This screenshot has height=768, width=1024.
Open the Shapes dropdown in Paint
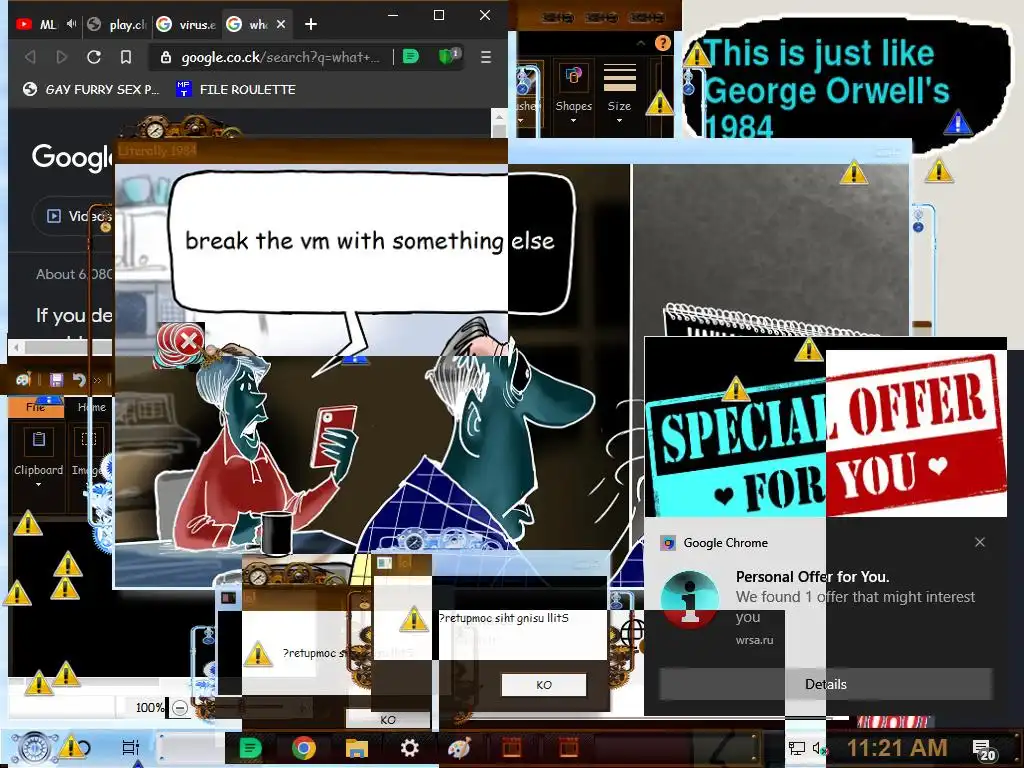coord(573,94)
